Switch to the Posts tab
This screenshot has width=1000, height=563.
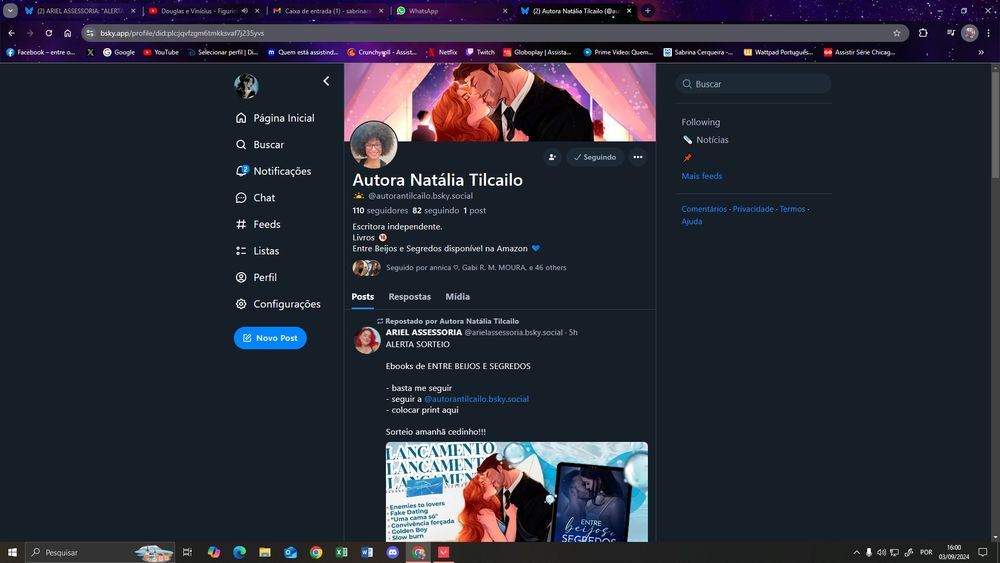363,296
